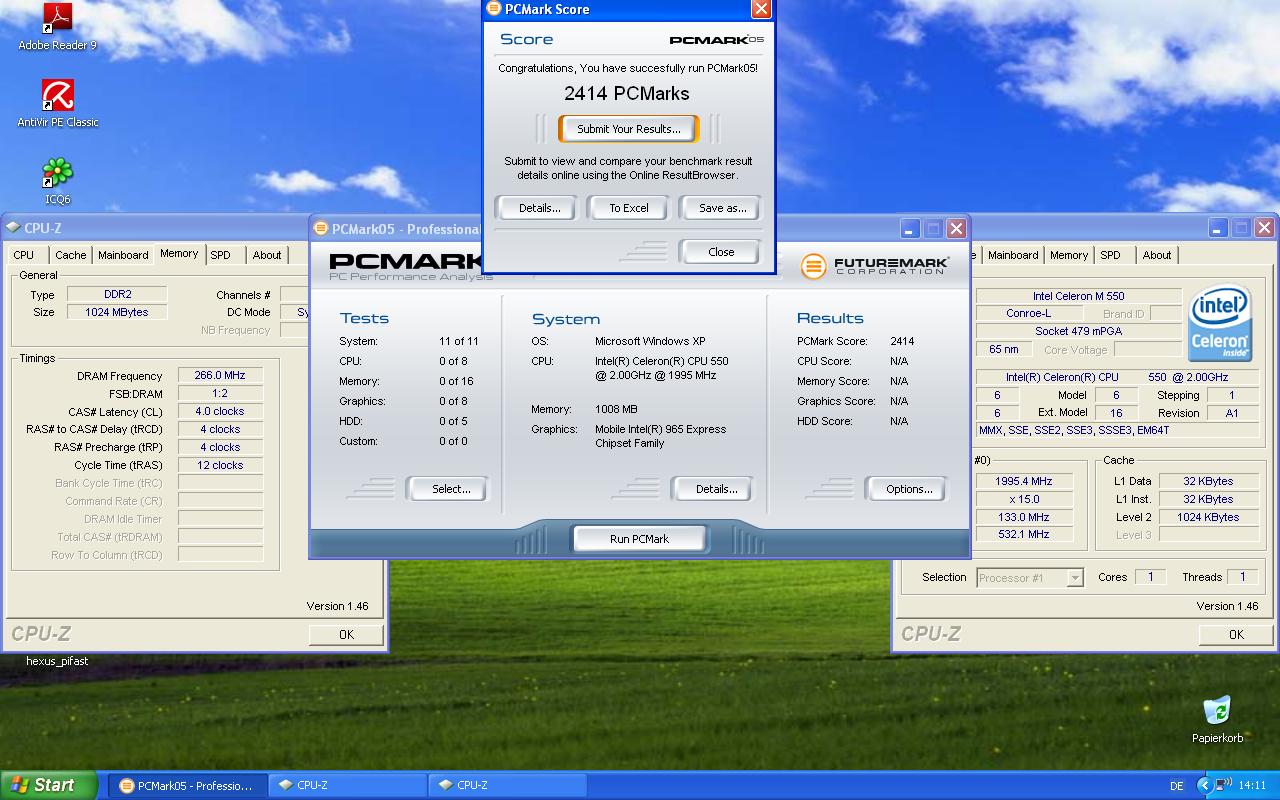Open the About tab in left CPU-Z
Image resolution: width=1280 pixels, height=800 pixels.
point(267,255)
